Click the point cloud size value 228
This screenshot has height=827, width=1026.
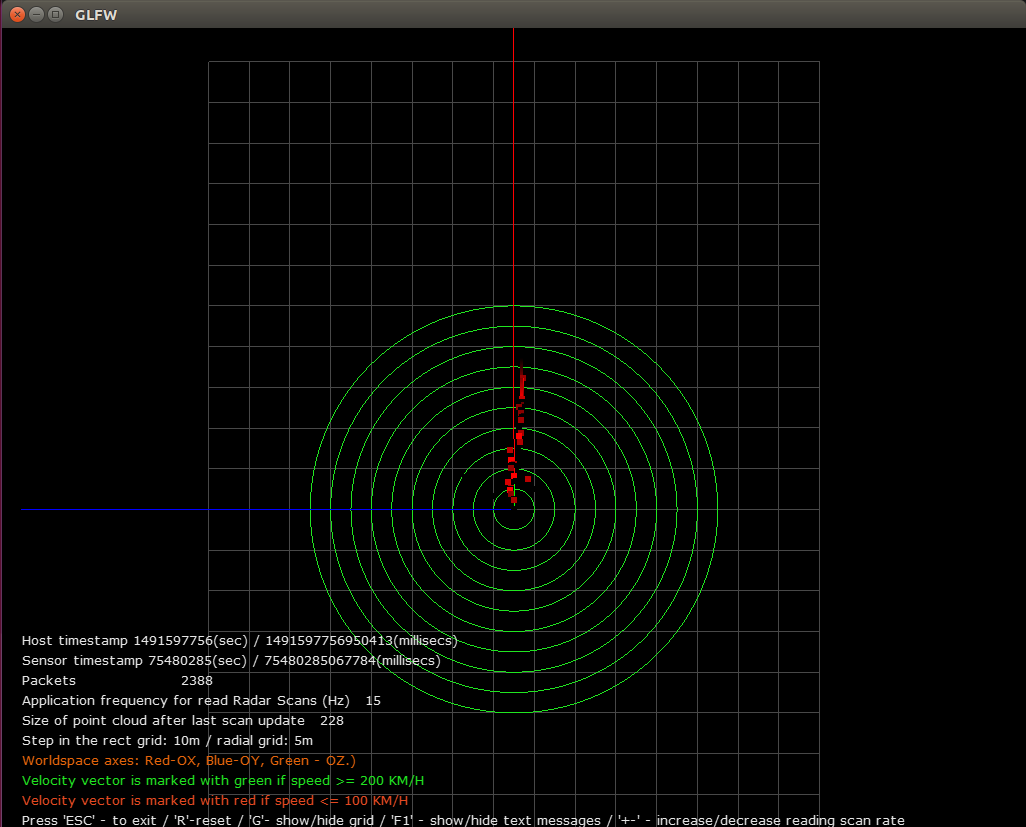pos(331,721)
